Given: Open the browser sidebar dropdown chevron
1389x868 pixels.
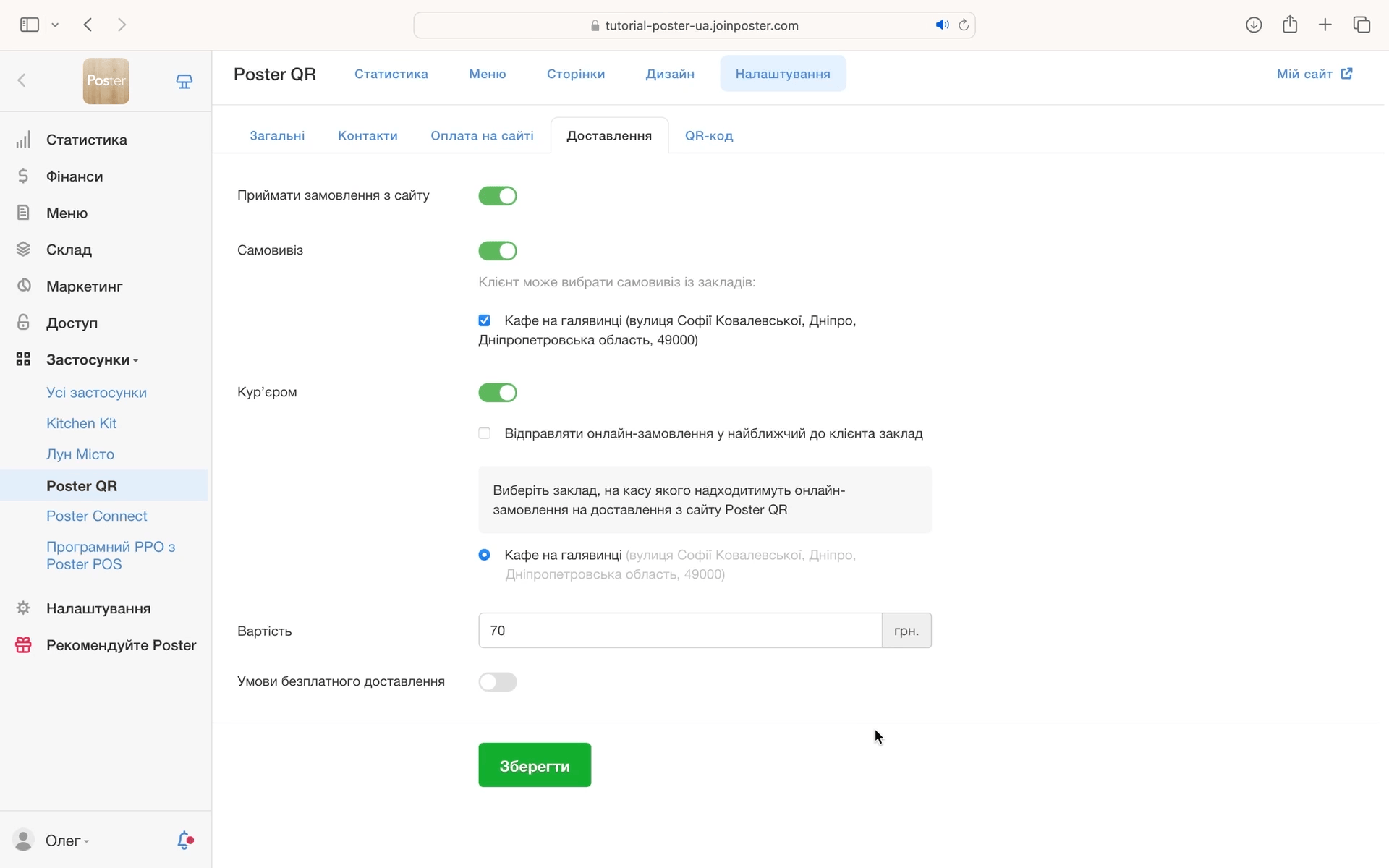Looking at the screenshot, I should click(55, 25).
